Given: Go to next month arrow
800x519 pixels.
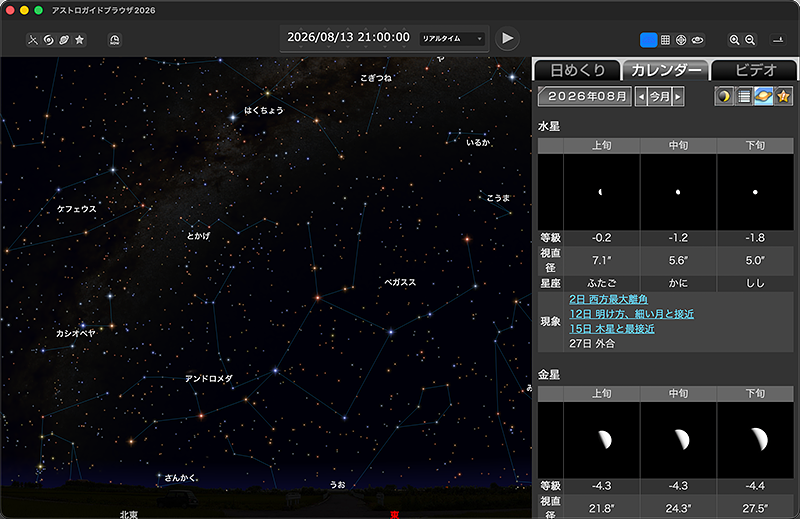Looking at the screenshot, I should [x=678, y=97].
